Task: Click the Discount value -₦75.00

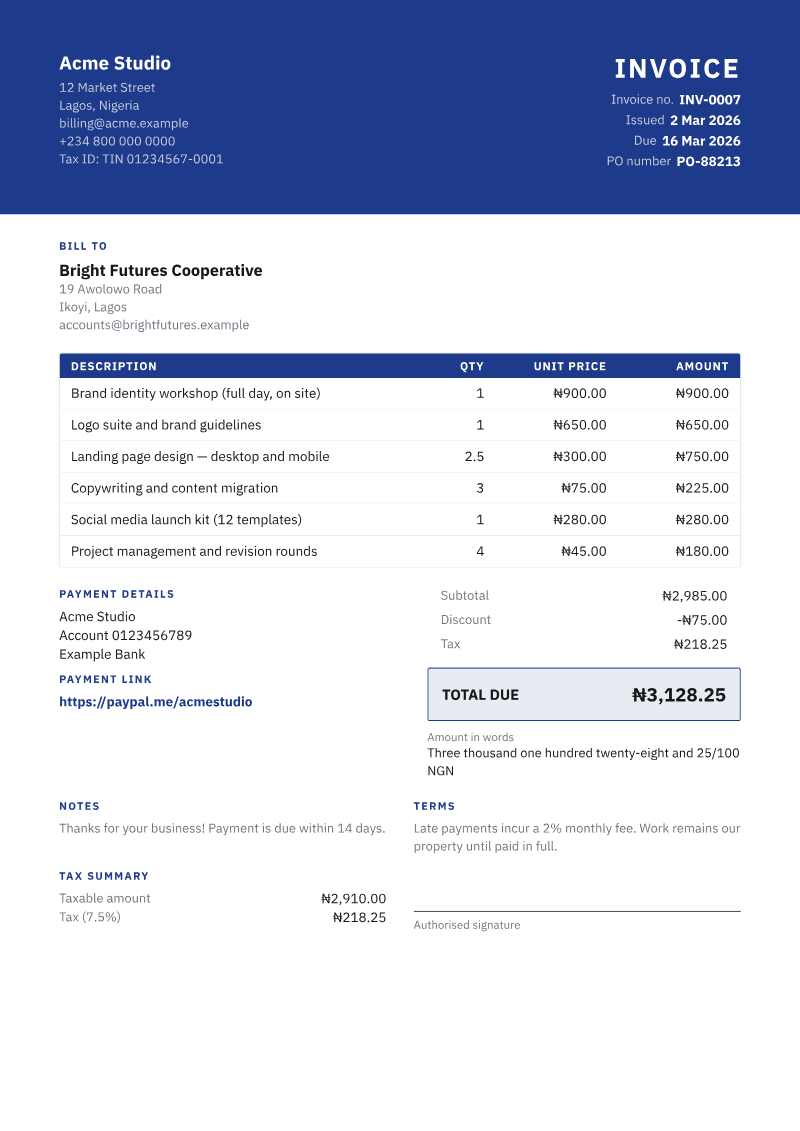Action: [x=702, y=620]
